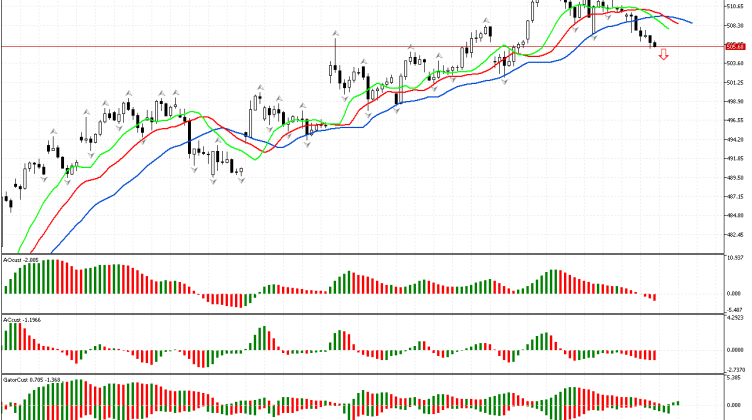Click the 10.937 value on AOcust scale
This screenshot has width=752, height=420.
point(735,258)
